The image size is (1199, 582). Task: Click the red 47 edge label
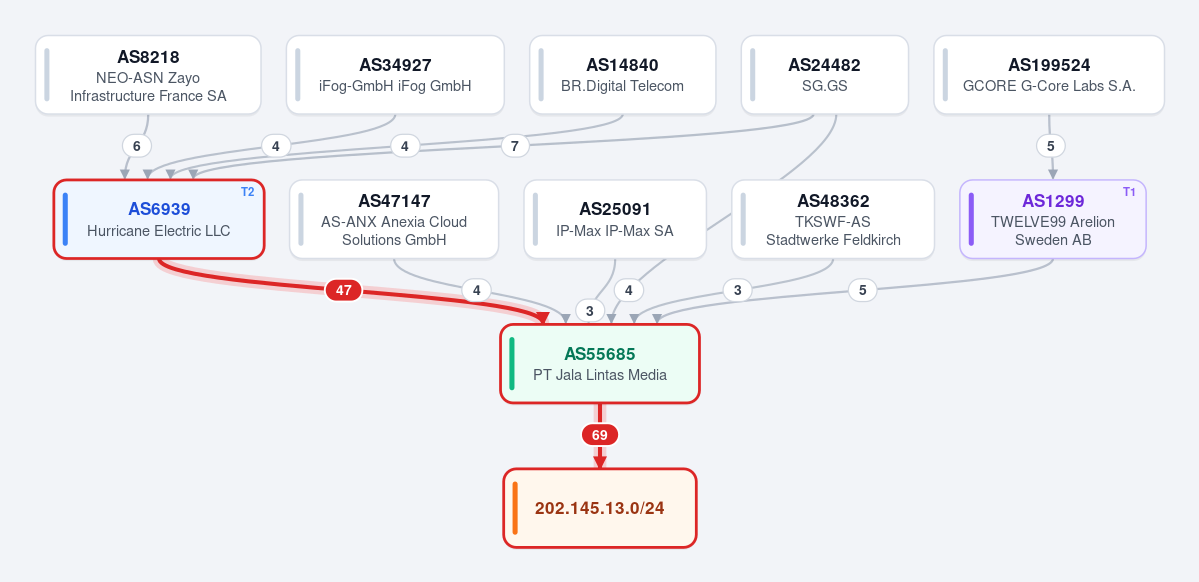coord(343,290)
